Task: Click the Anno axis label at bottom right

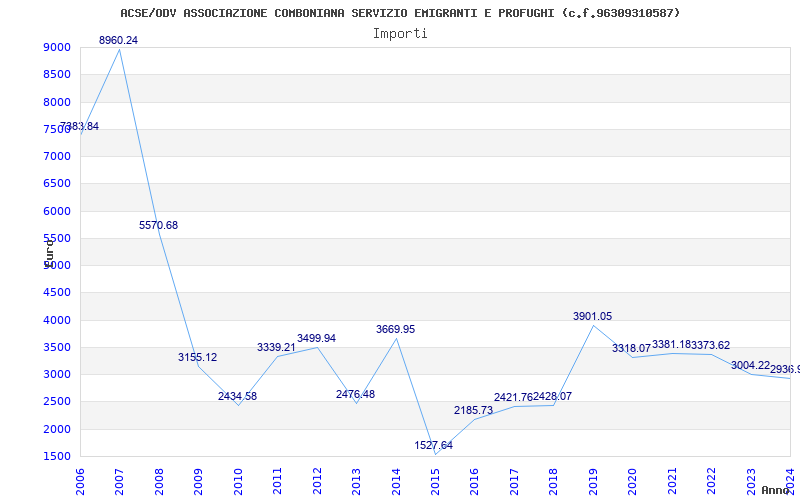Action: pyautogui.click(x=778, y=491)
